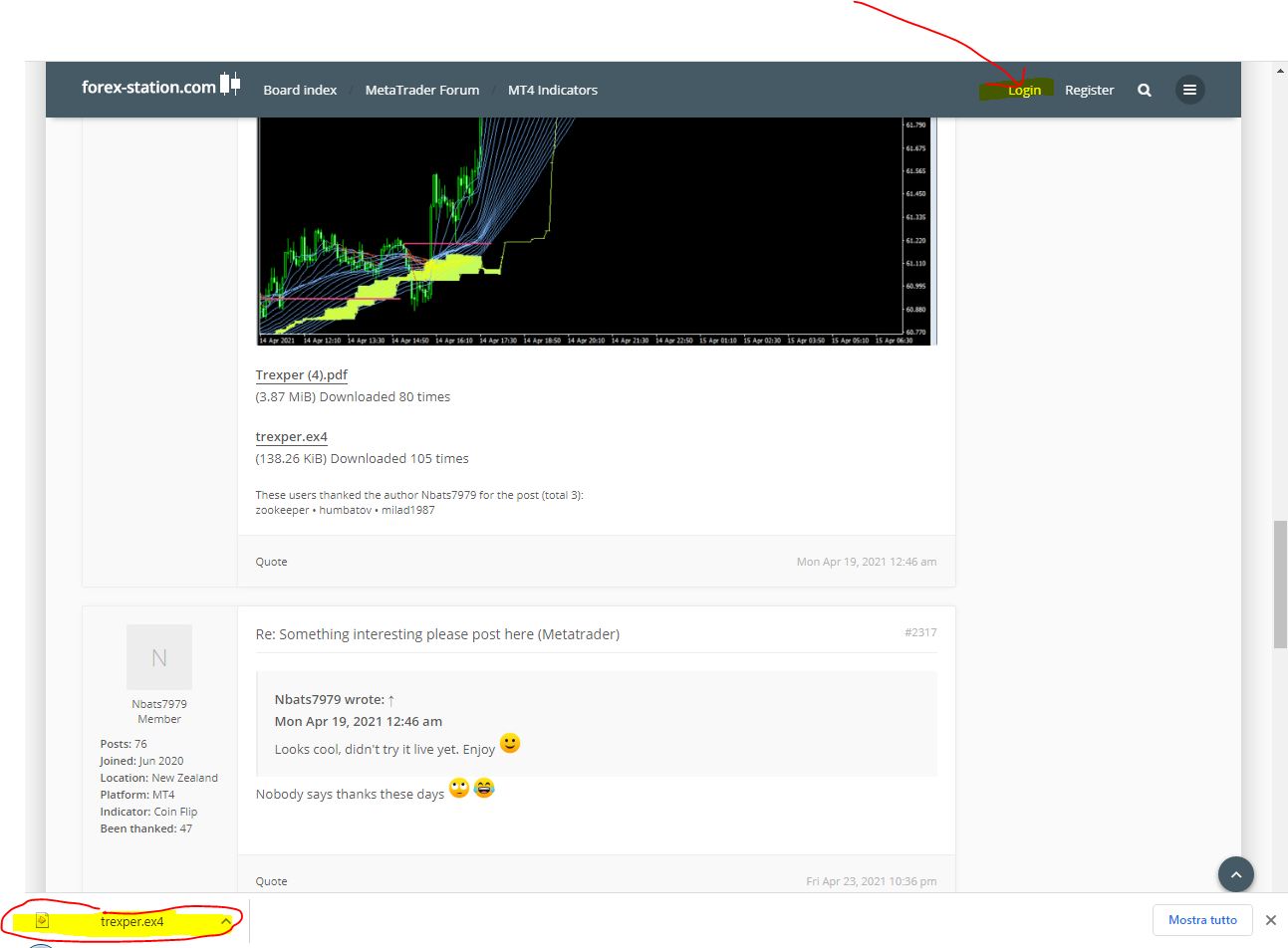The width and height of the screenshot is (1288, 948).
Task: Open humbatov user profile
Action: click(346, 510)
